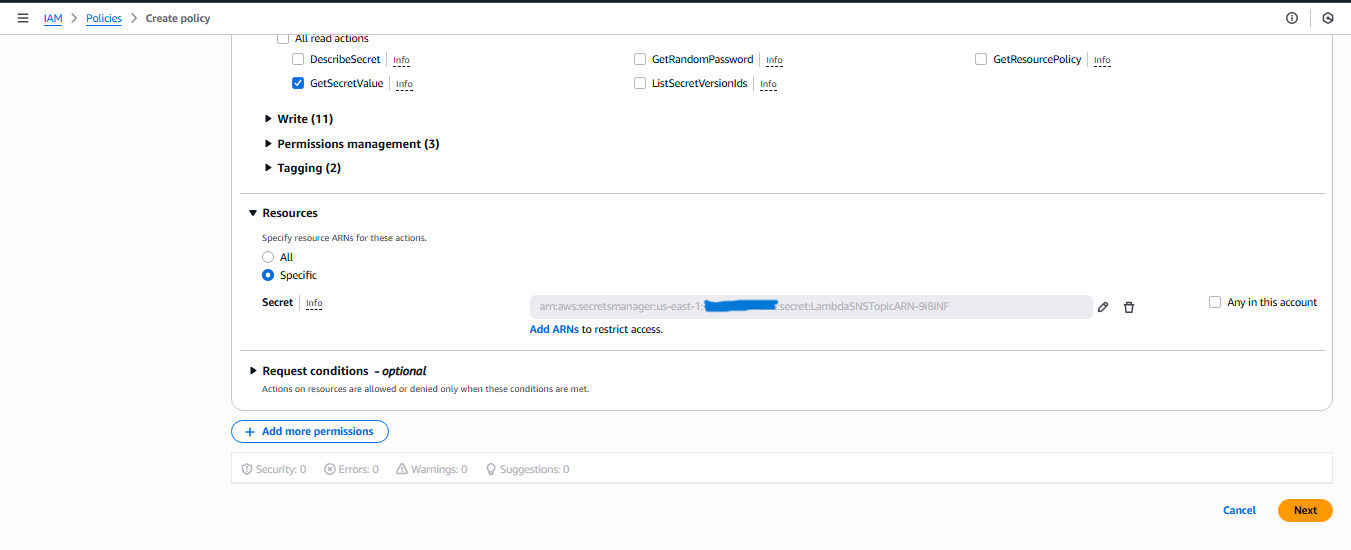Enable the GetResourcePolicy checkbox
The height and width of the screenshot is (550, 1351).
click(981, 59)
